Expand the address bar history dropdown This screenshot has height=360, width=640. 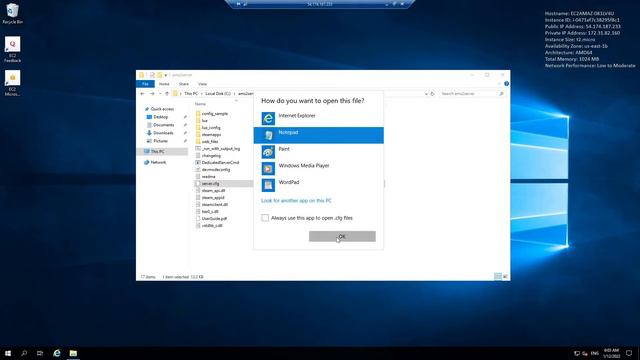pos(426,94)
